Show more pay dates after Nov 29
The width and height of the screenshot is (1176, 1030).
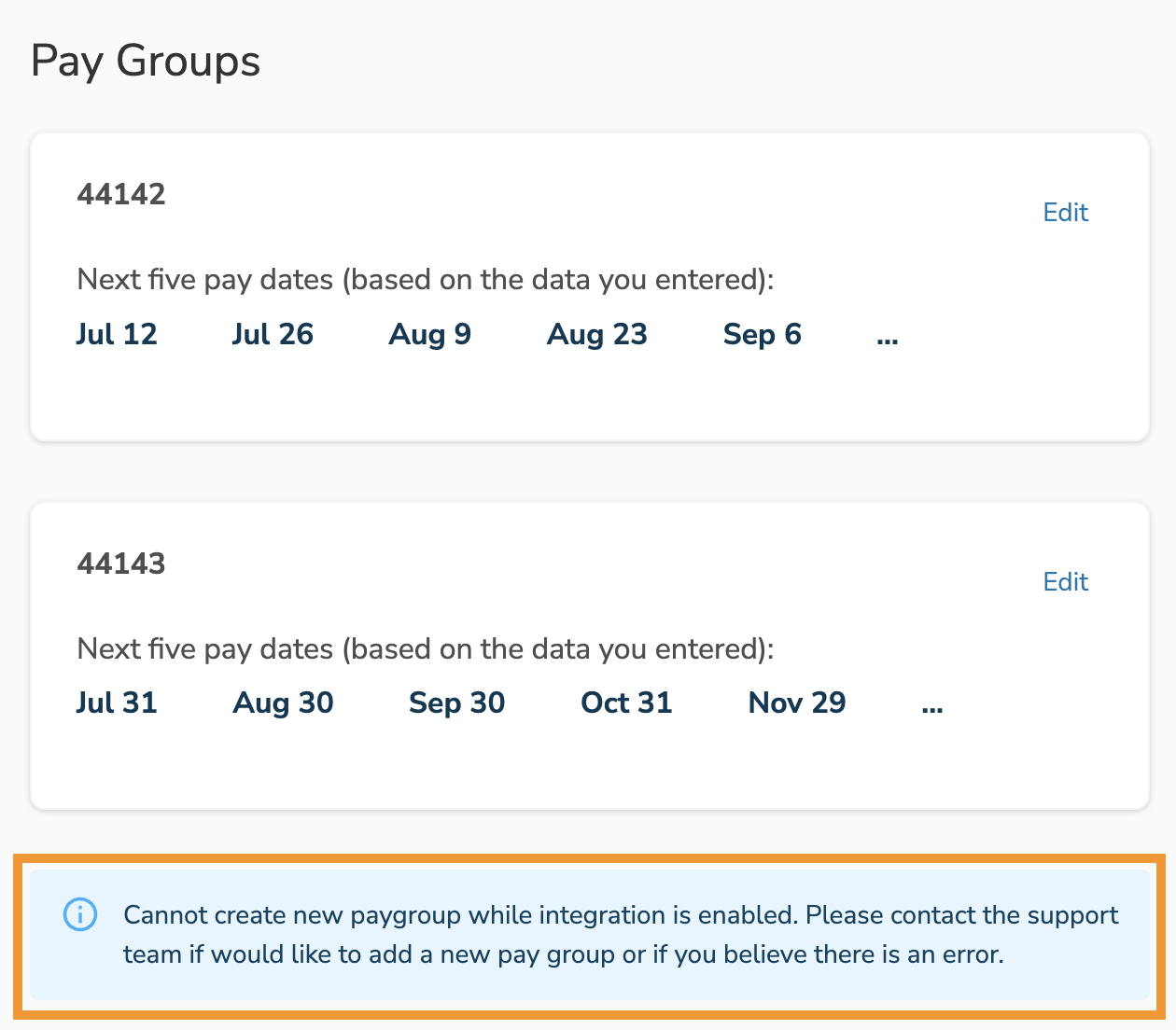click(931, 704)
